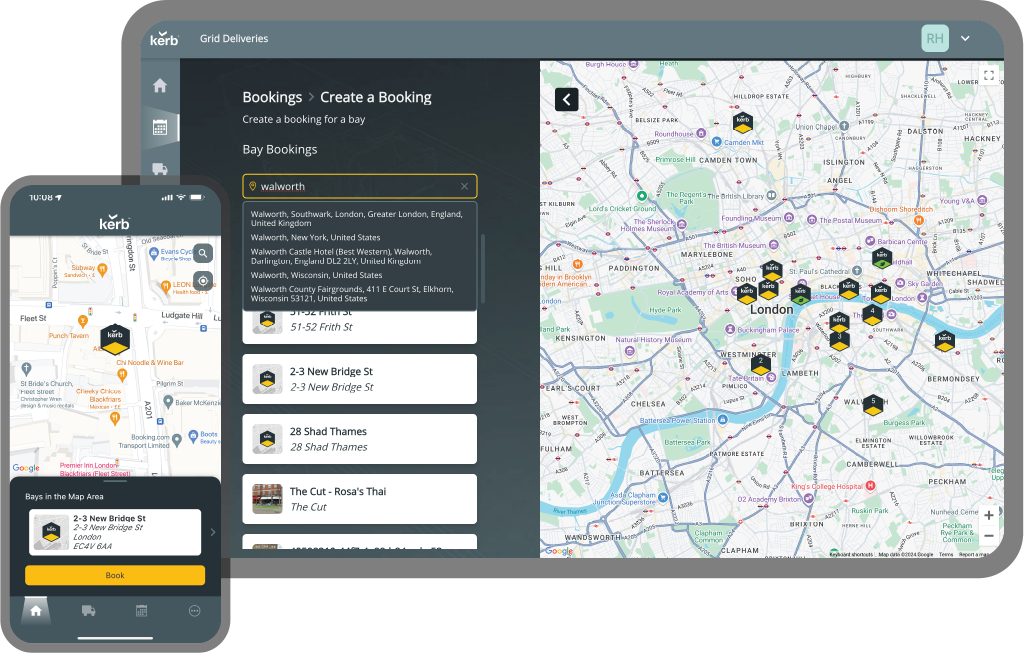
Task: Click in the walworth location search field
Action: coord(360,186)
